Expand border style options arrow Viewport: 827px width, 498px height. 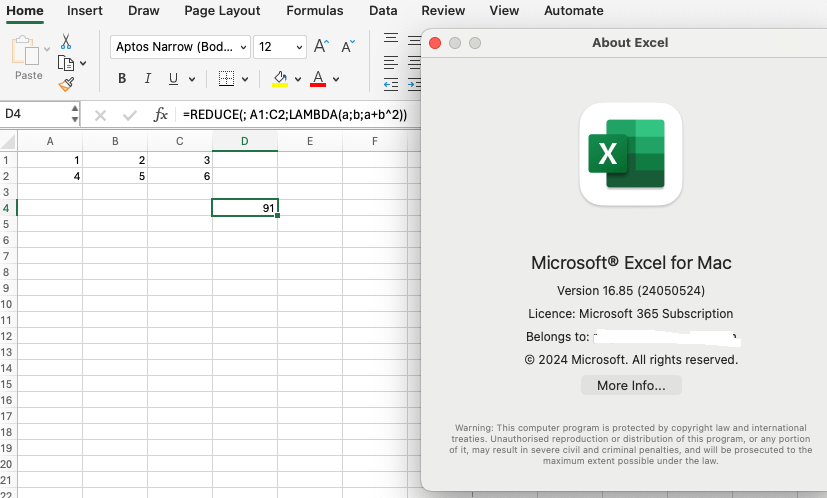click(x=245, y=79)
